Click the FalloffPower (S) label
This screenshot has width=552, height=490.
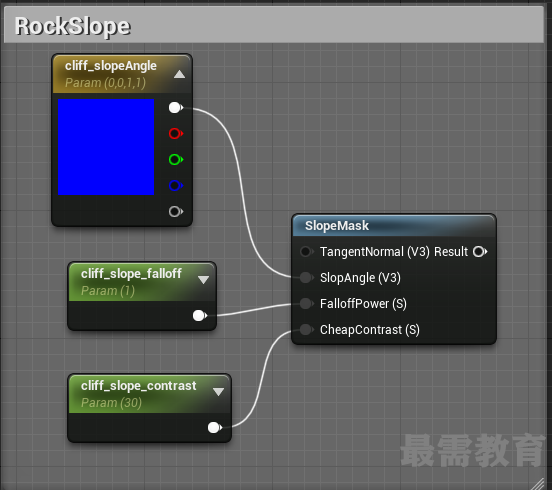coord(363,304)
